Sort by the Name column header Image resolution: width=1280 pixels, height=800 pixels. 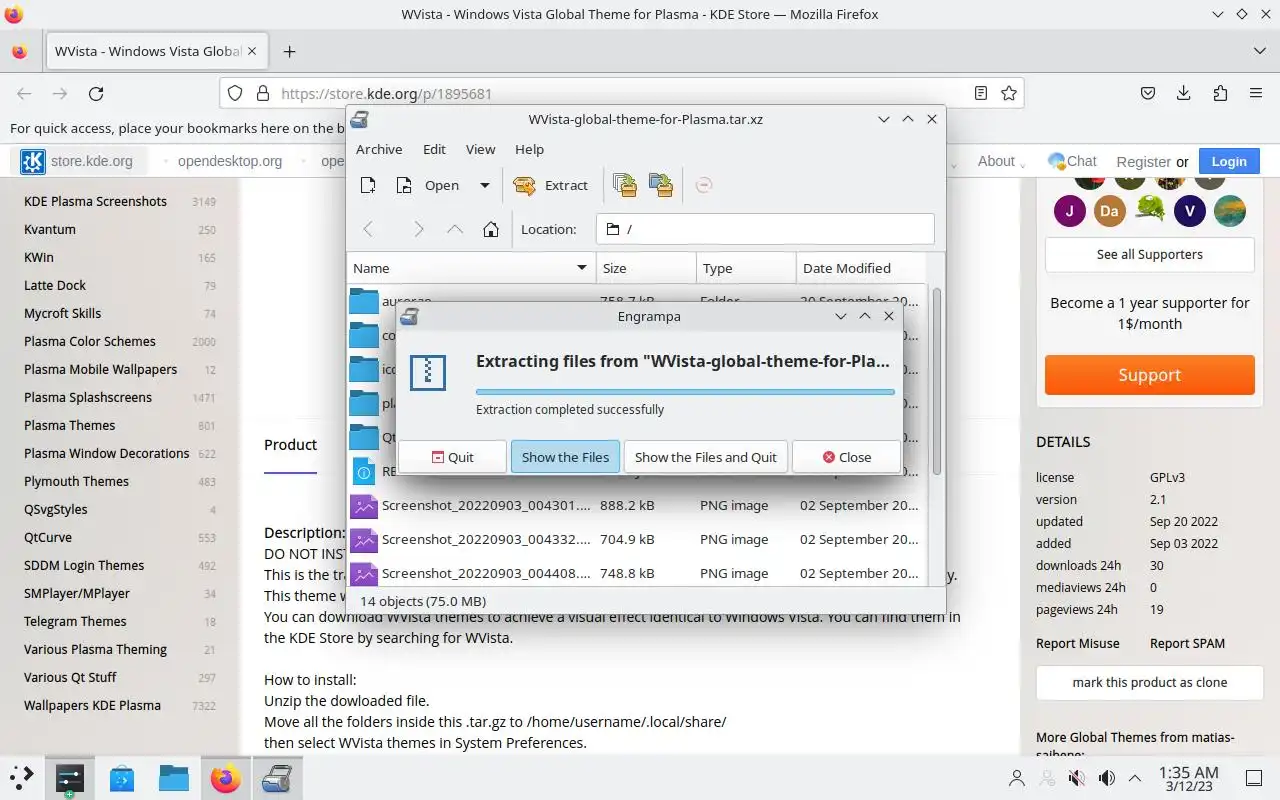[x=471, y=268]
